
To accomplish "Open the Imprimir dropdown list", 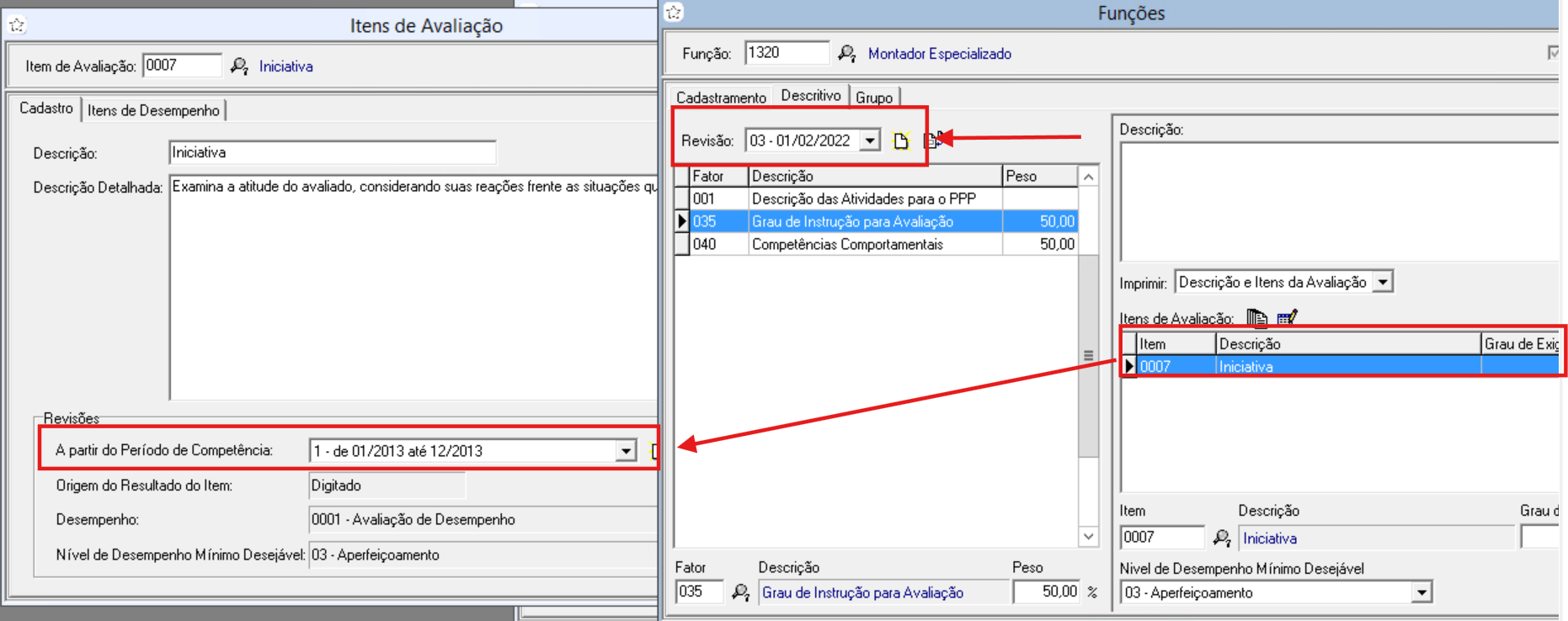I will coord(1383,283).
